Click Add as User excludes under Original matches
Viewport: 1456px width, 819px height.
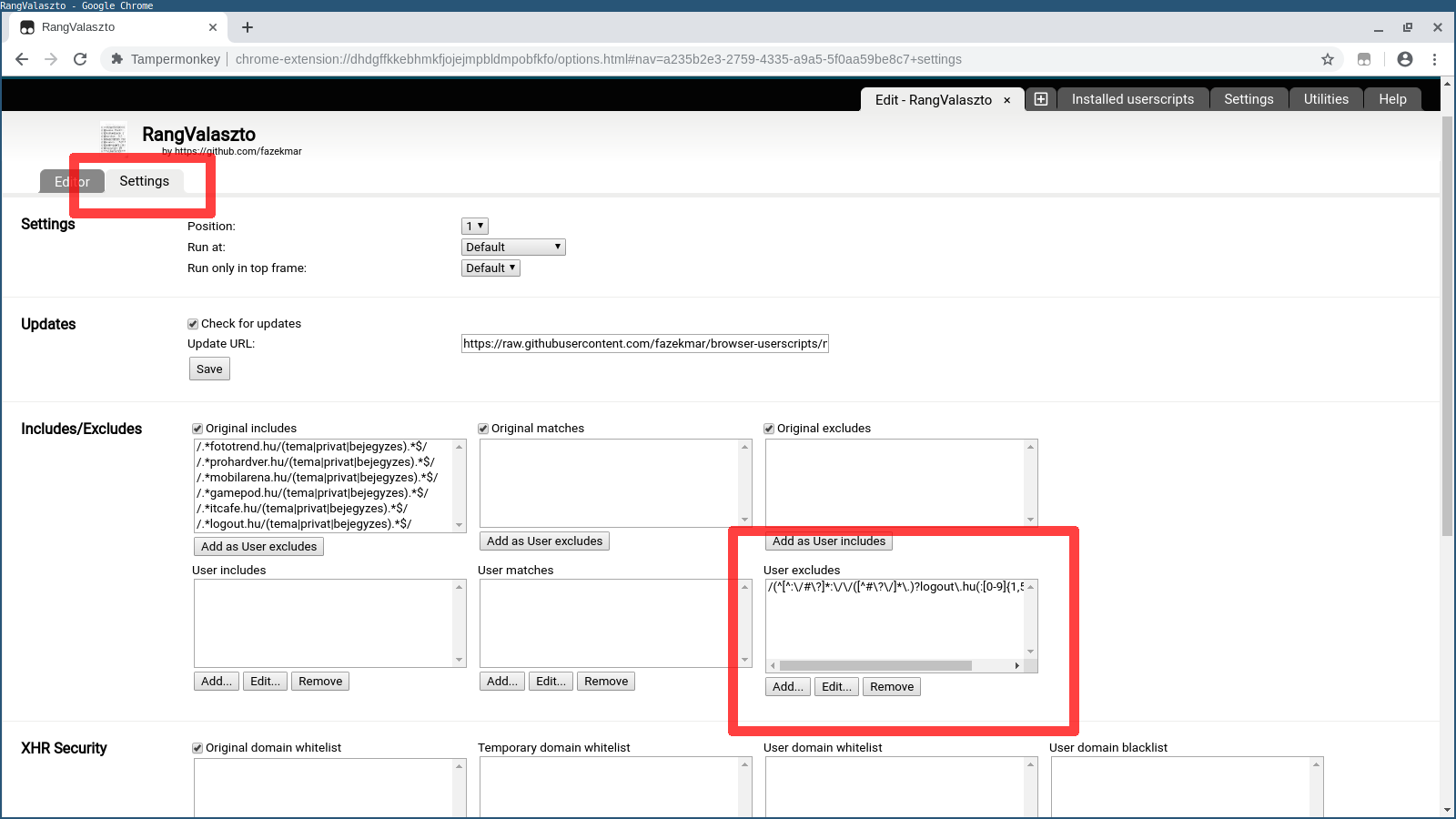(x=544, y=541)
